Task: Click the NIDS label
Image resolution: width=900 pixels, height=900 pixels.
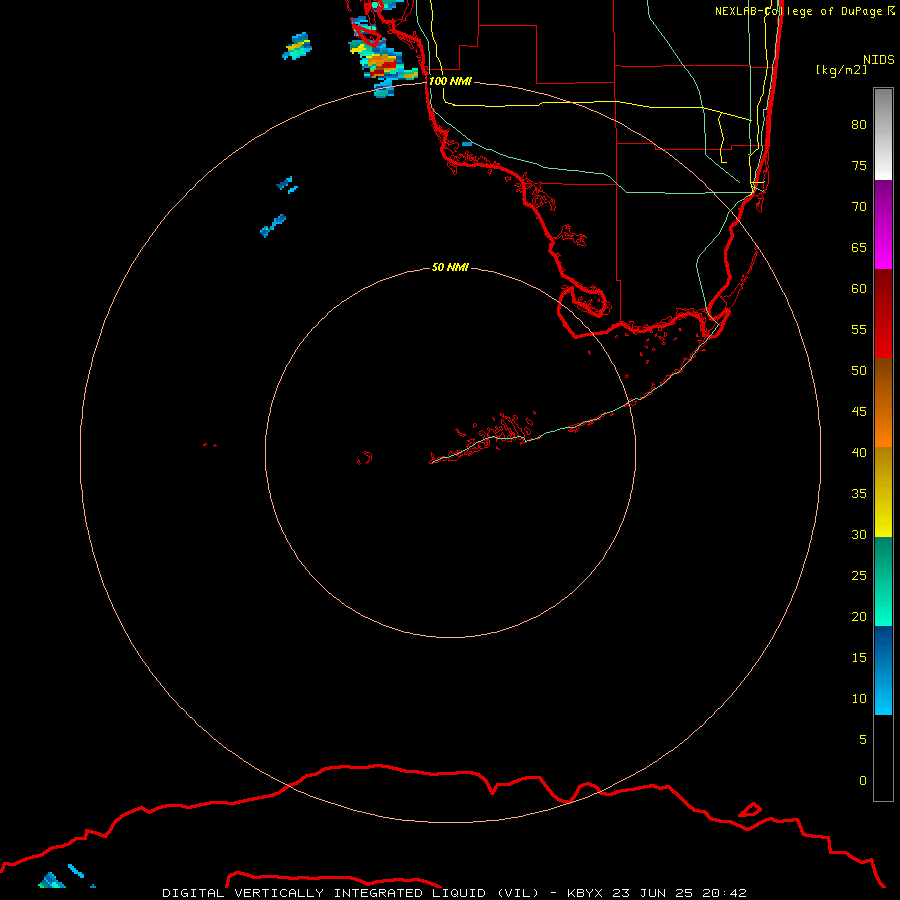Action: click(x=879, y=60)
